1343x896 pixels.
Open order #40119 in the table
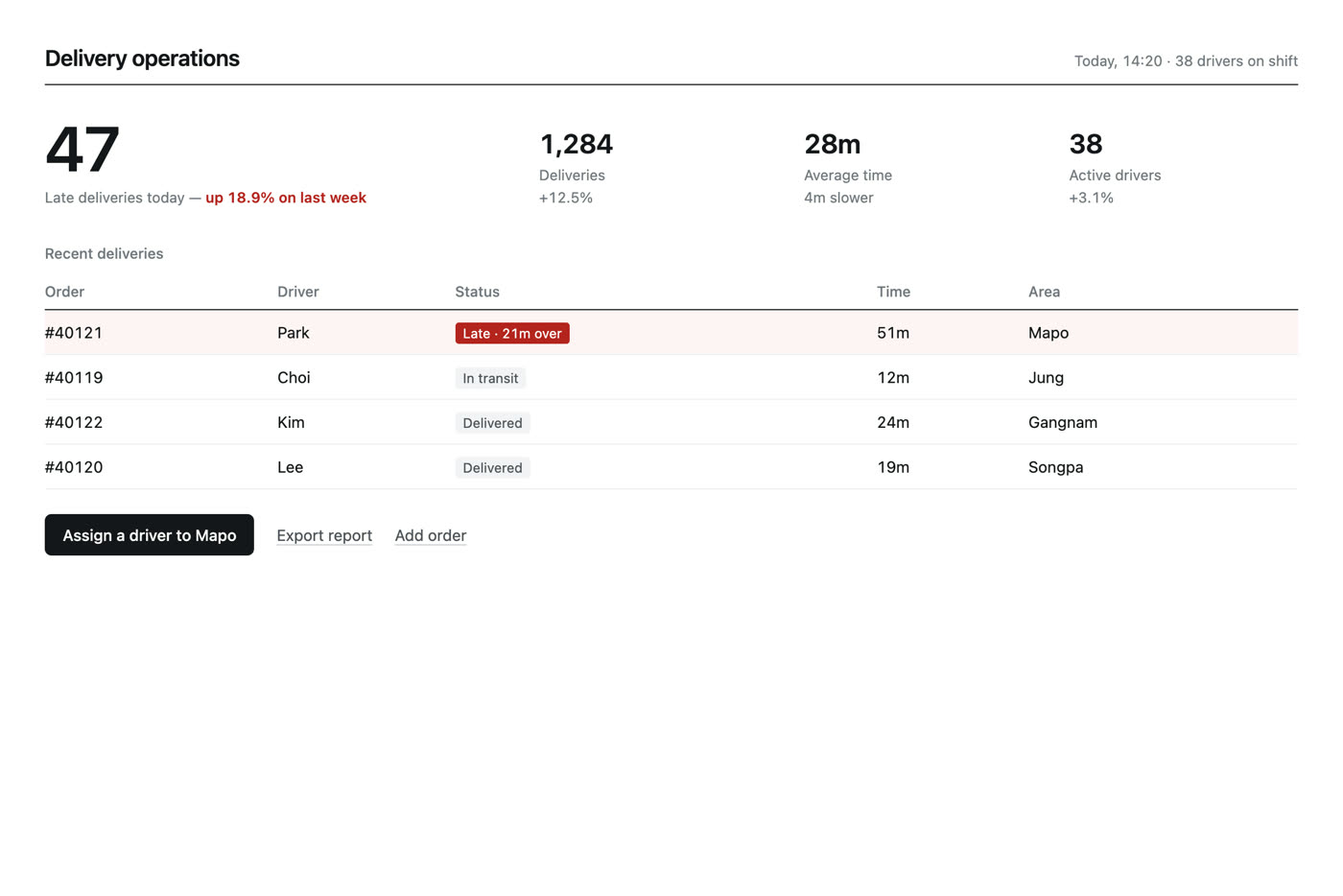671,378
